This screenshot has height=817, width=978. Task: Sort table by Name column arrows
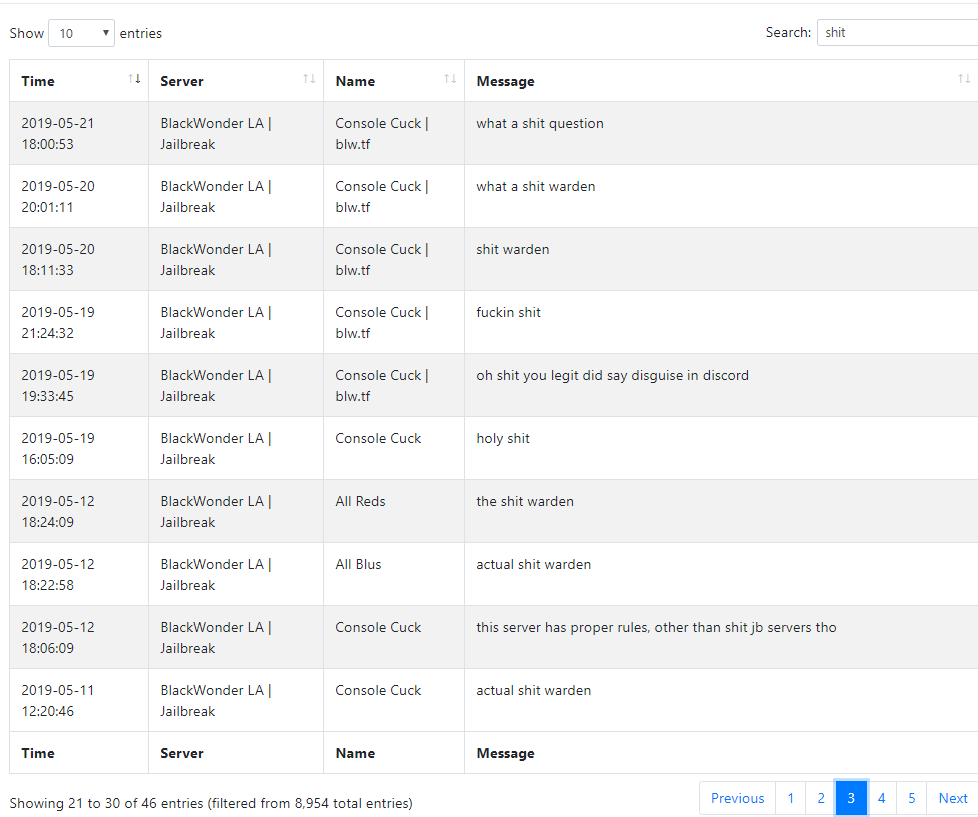[450, 79]
